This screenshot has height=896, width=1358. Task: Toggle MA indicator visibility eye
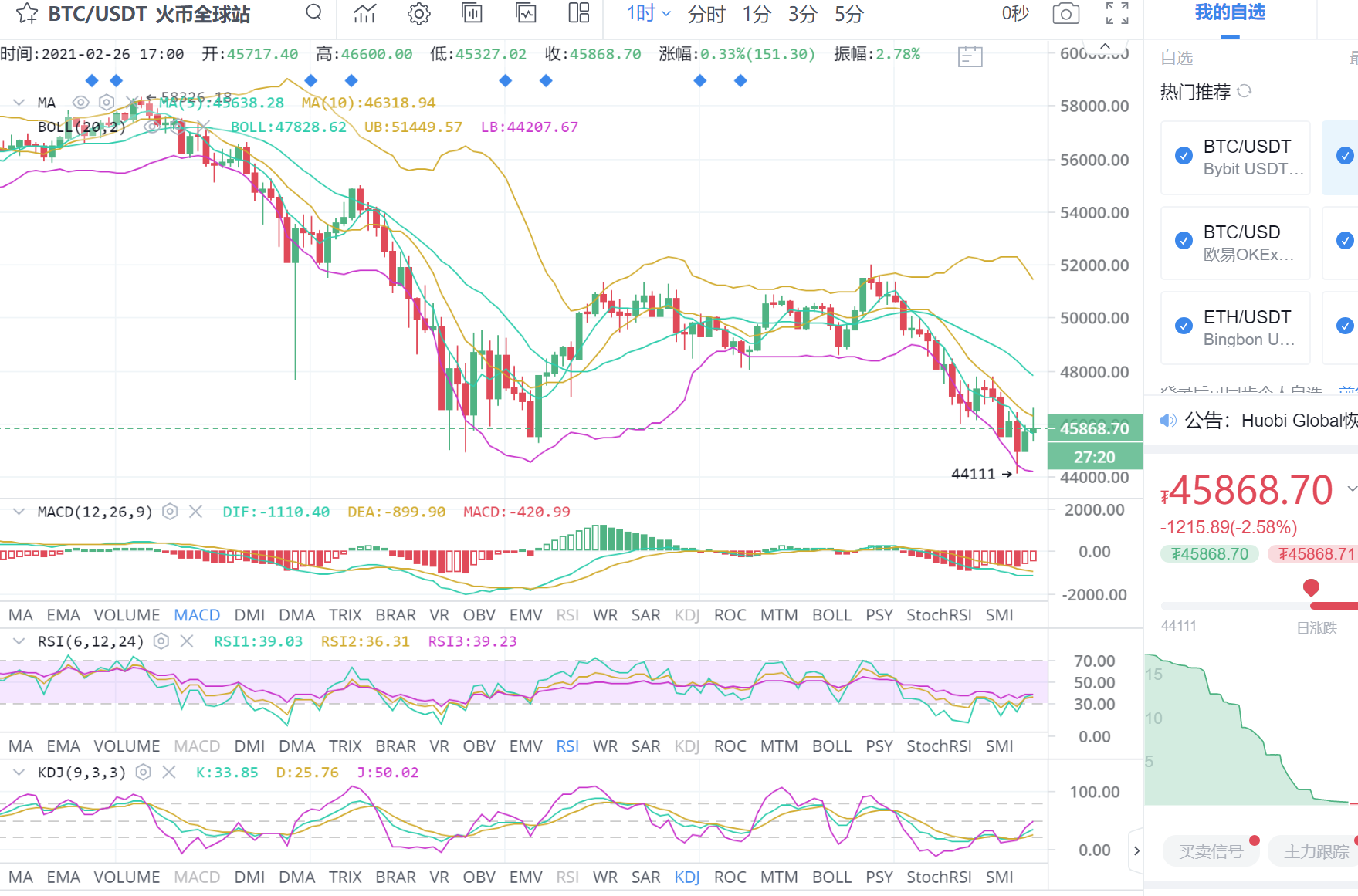80,103
